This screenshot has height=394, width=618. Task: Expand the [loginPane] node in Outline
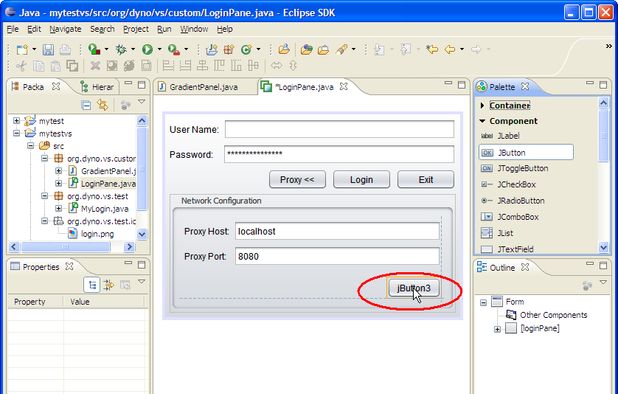497,329
